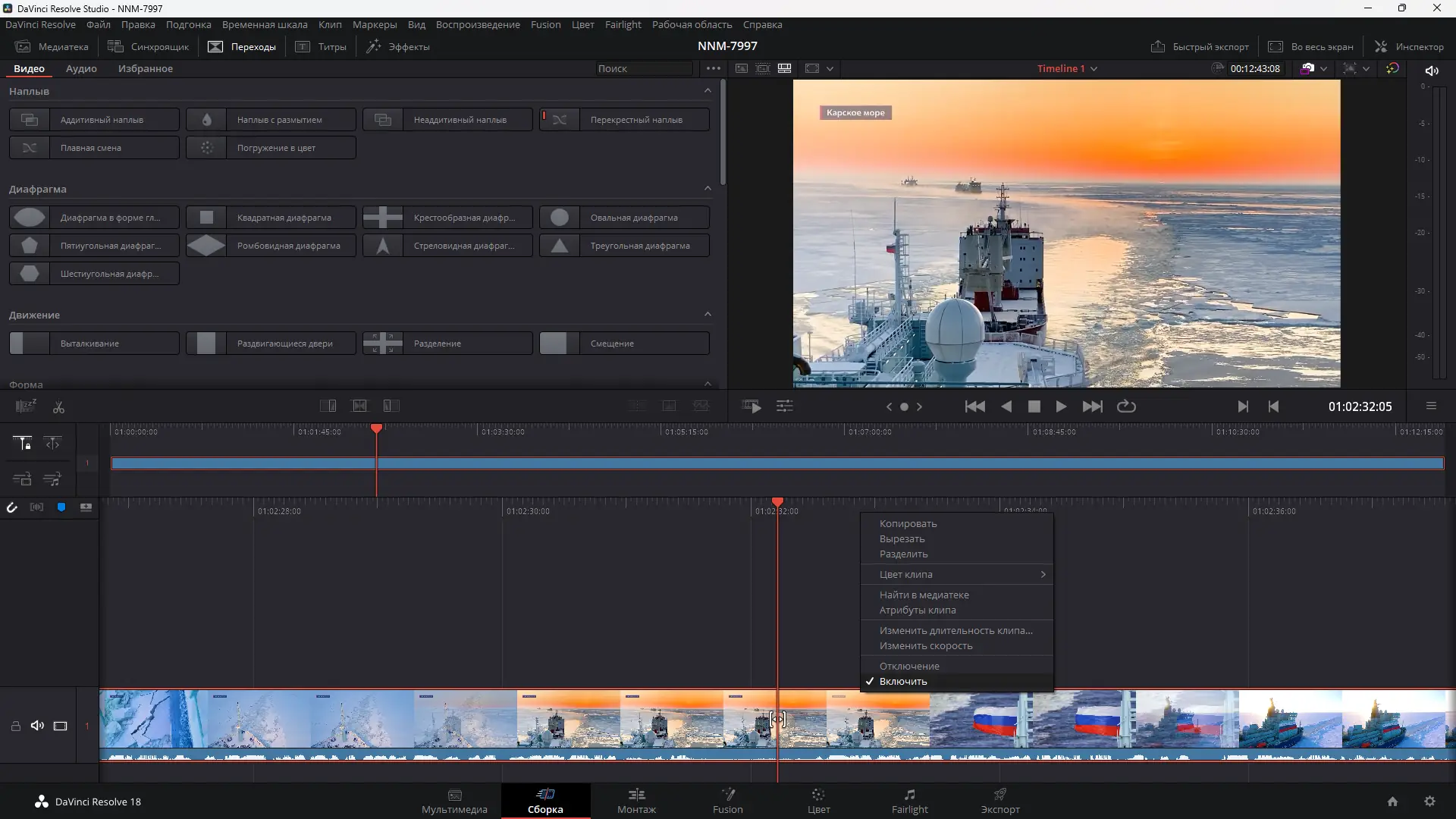The height and width of the screenshot is (819, 1456).
Task: Toggle the video track enable icon
Action: point(61,726)
